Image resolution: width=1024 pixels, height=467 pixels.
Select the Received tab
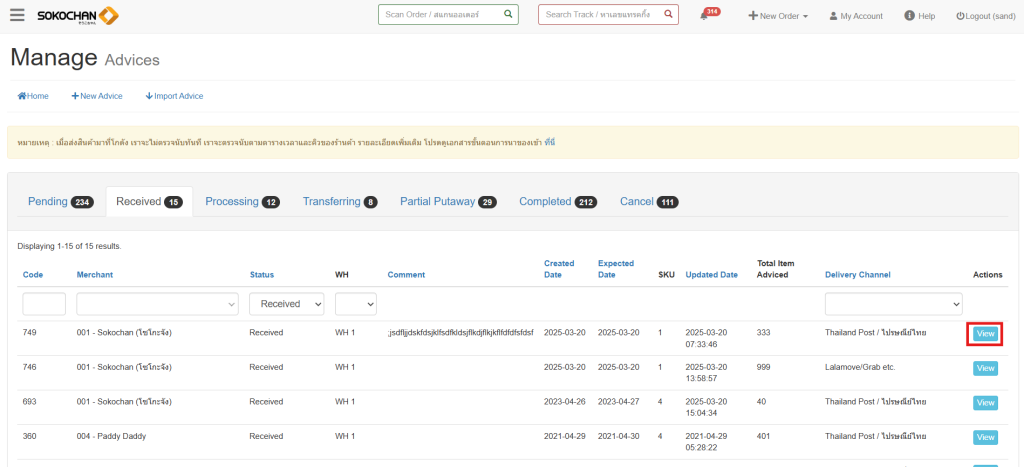pos(149,202)
